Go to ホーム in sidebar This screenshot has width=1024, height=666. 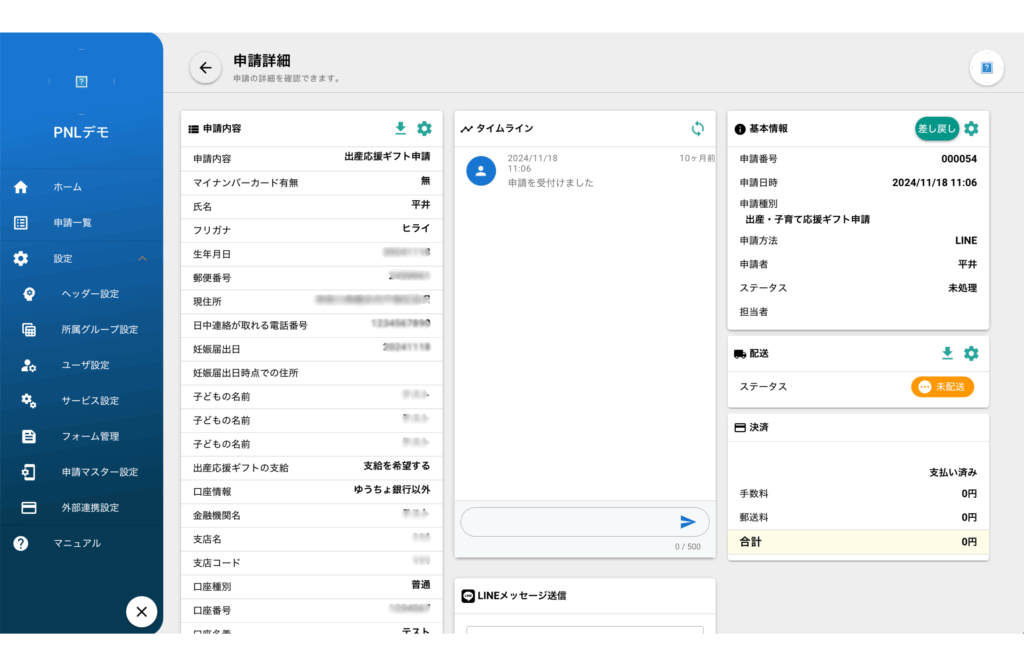[x=68, y=187]
